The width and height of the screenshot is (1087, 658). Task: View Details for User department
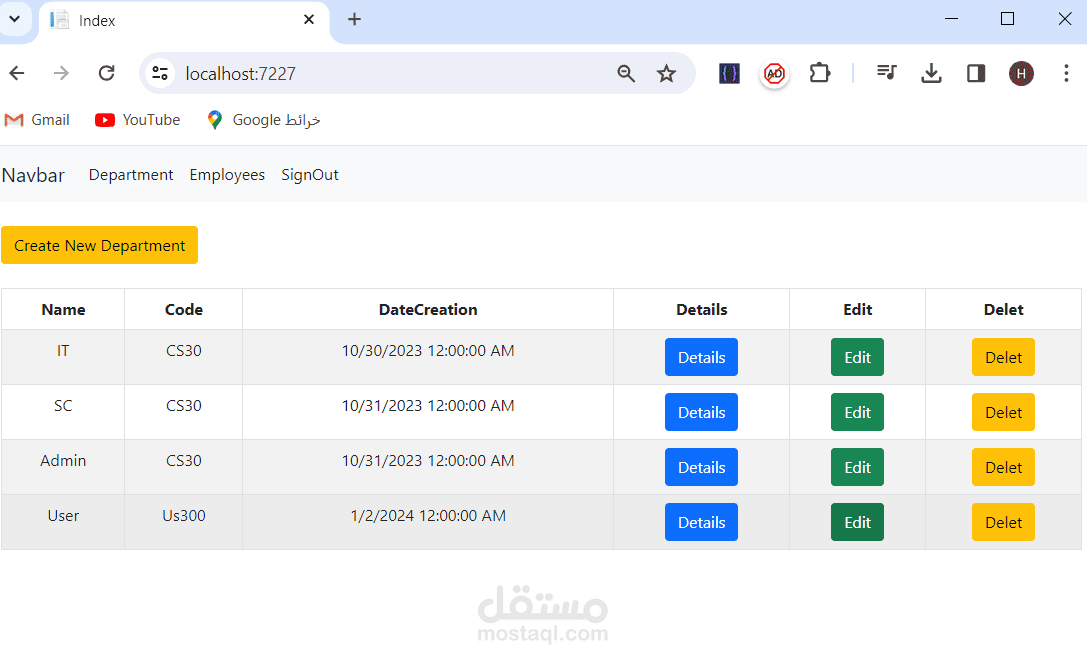click(702, 522)
